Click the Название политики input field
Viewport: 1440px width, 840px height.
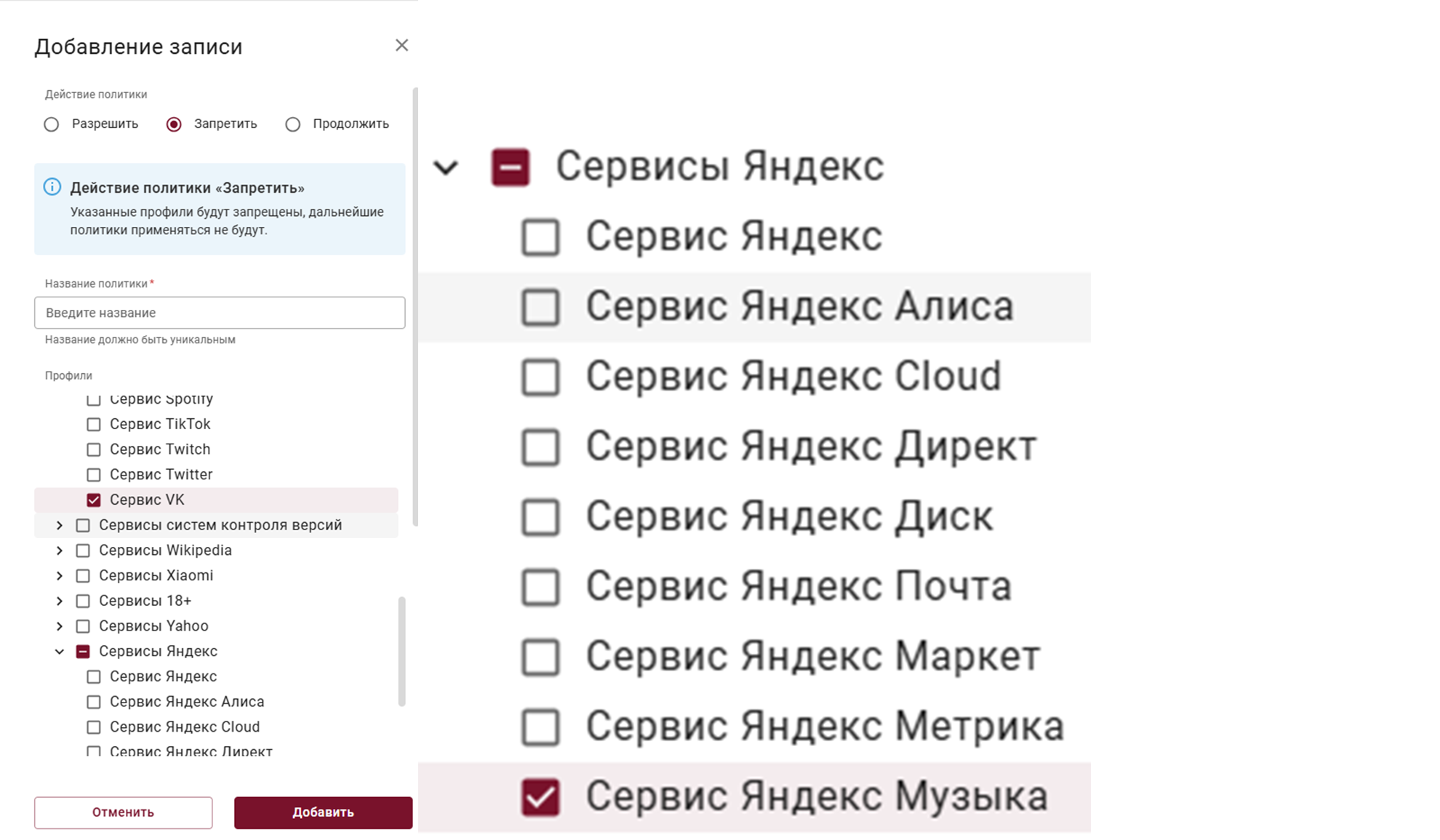(x=219, y=313)
